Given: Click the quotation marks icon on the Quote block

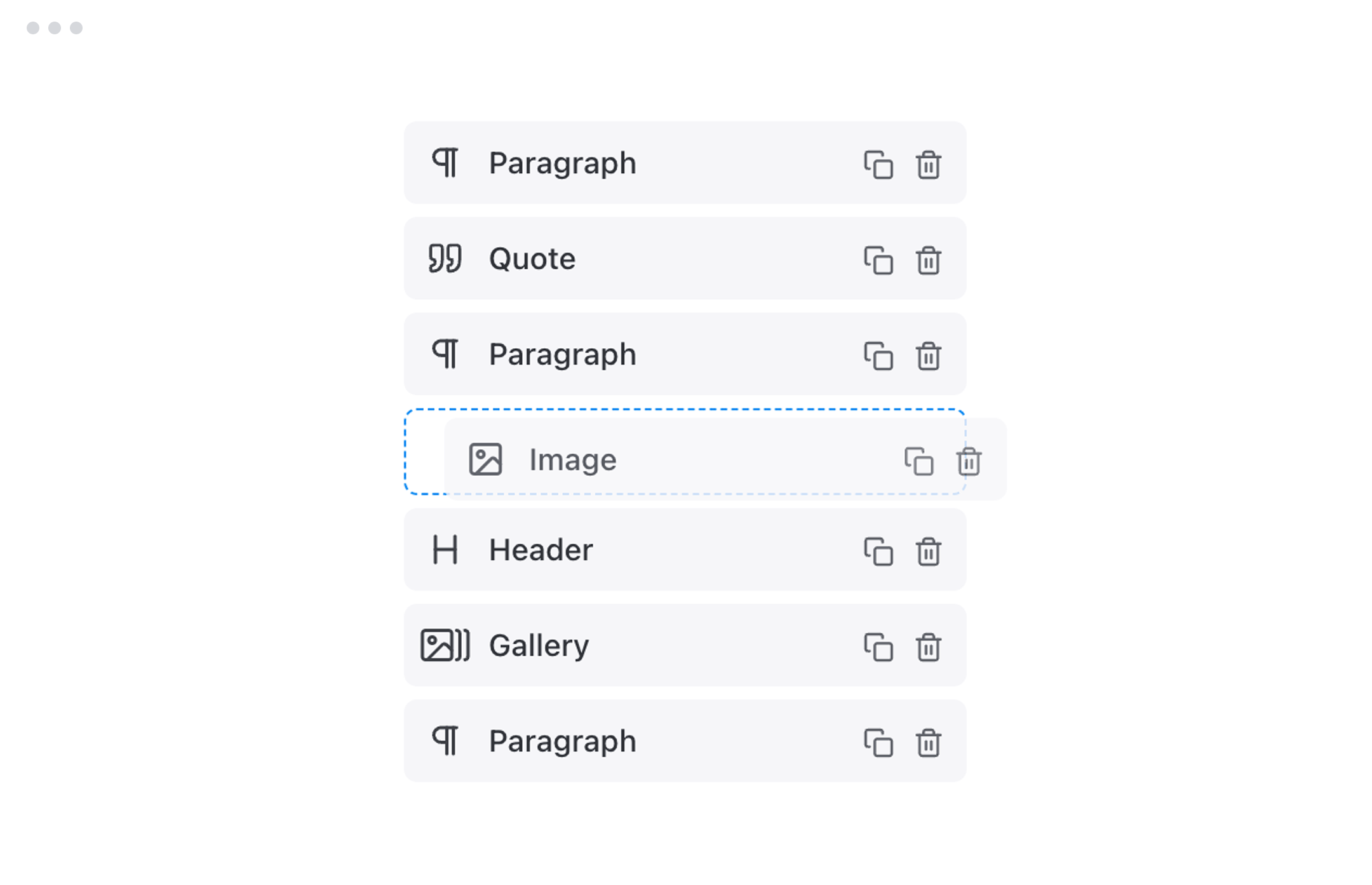Looking at the screenshot, I should point(445,259).
